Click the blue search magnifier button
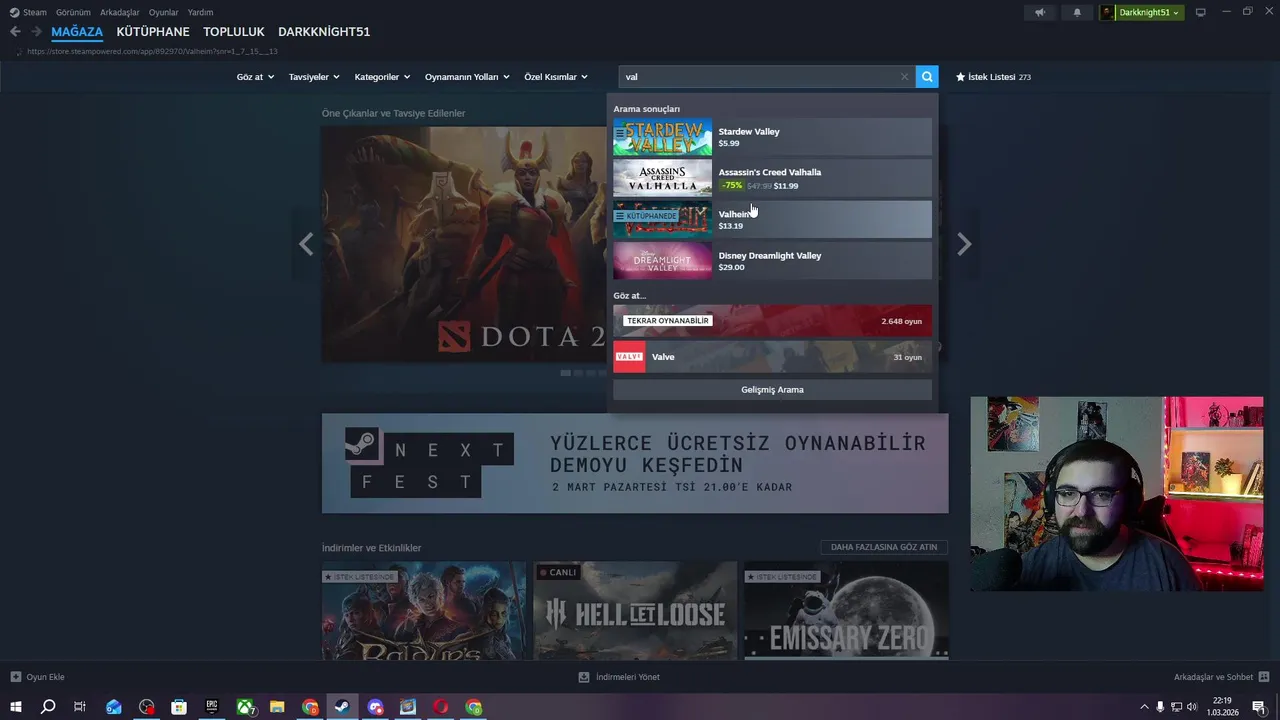The width and height of the screenshot is (1280, 720). click(x=927, y=77)
